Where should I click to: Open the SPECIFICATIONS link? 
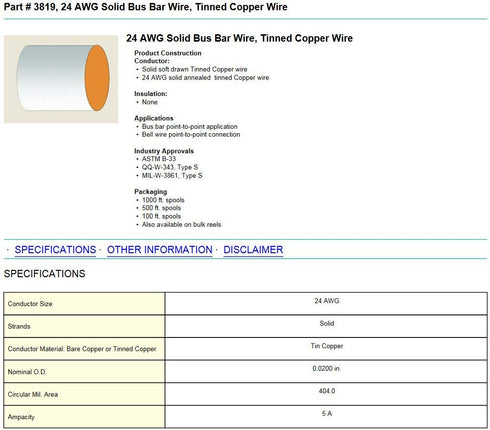pyautogui.click(x=55, y=250)
